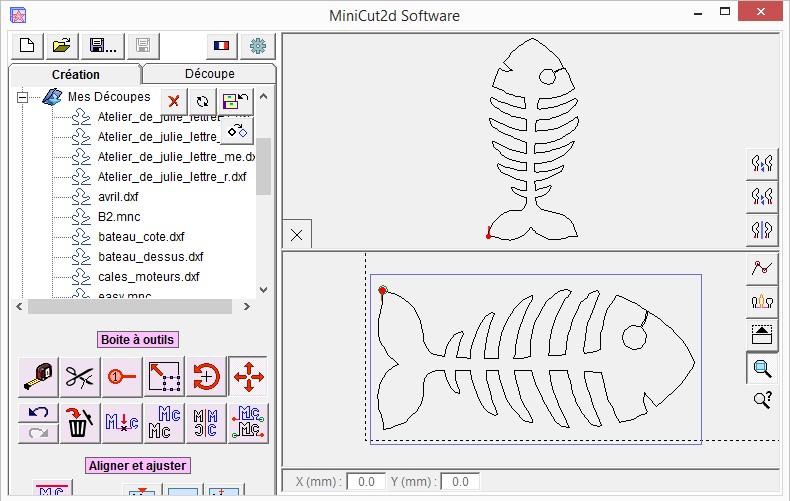Select the scissors cut tool

coord(80,377)
